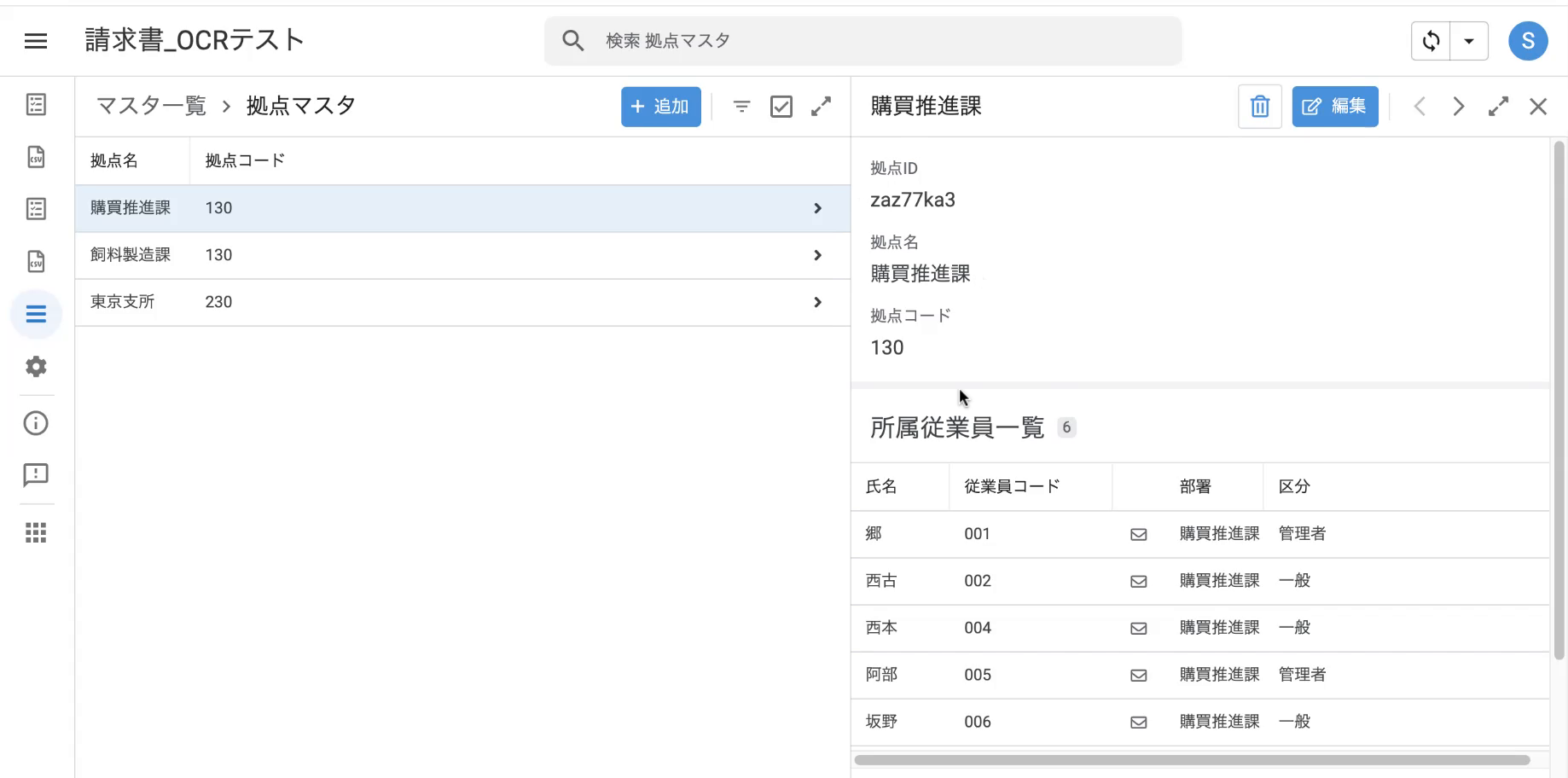Click the search magnifier icon
The image size is (1568, 778).
[573, 40]
